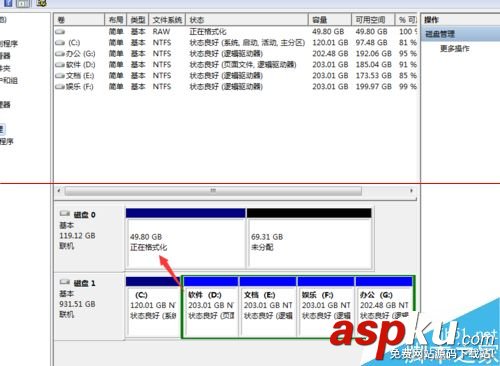Click the 931.51 GB size under 磁盘 1
Viewport: 500px width, 366px height.
(77, 304)
